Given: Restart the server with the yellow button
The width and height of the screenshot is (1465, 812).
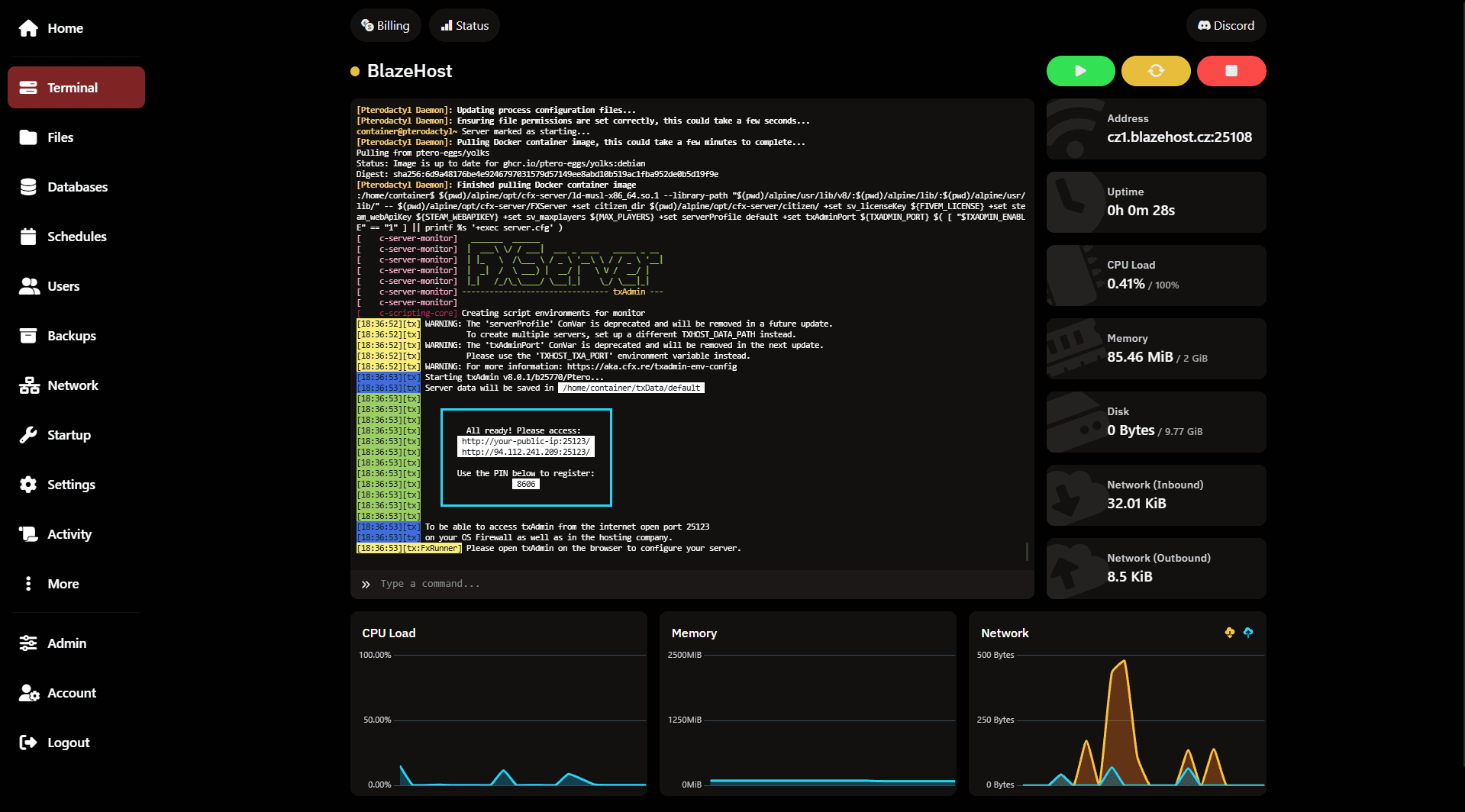Looking at the screenshot, I should tap(1156, 71).
